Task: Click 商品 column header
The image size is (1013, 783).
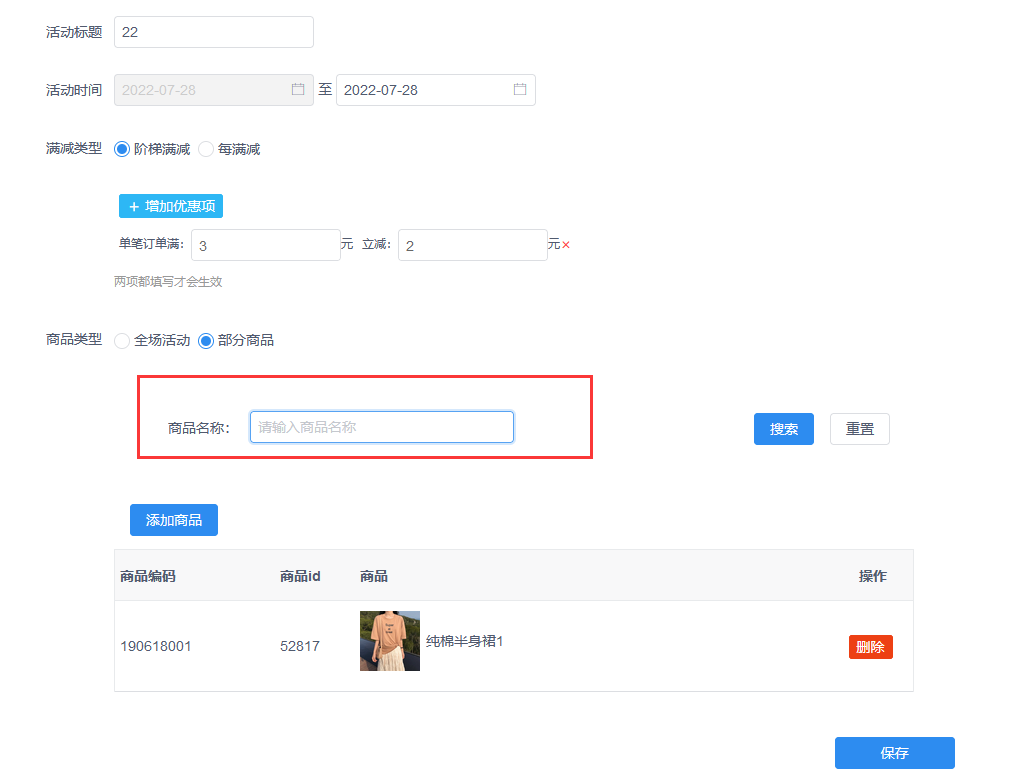Action: (x=373, y=576)
